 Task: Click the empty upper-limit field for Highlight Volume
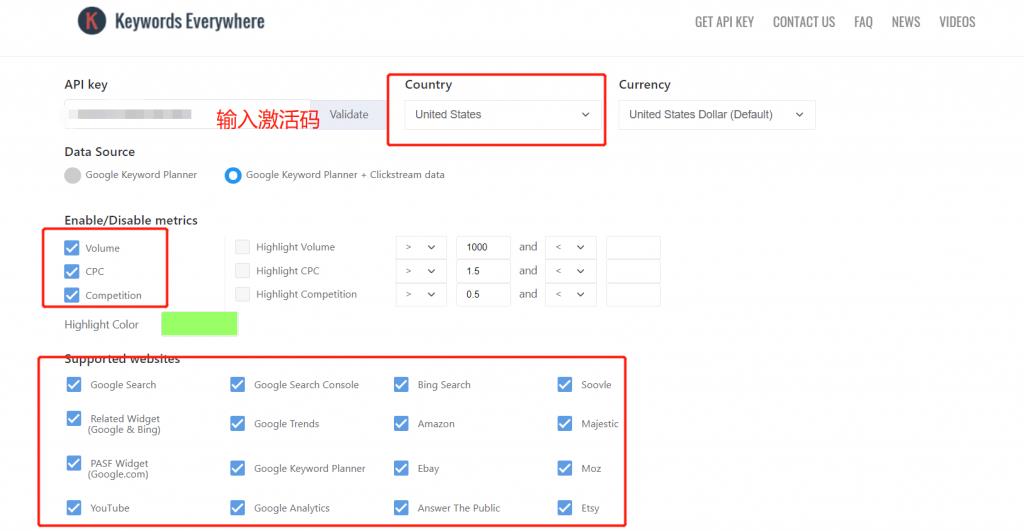click(633, 247)
